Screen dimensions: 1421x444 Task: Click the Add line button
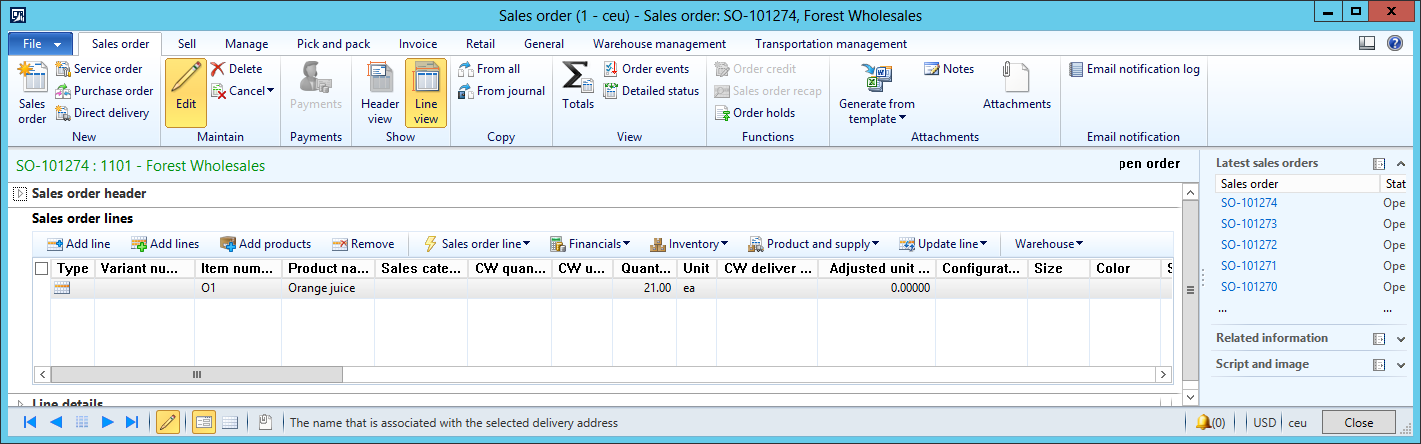(78, 244)
